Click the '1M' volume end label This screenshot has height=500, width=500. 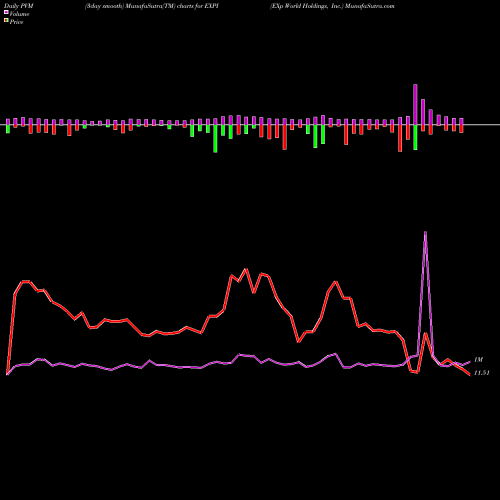pos(478,360)
